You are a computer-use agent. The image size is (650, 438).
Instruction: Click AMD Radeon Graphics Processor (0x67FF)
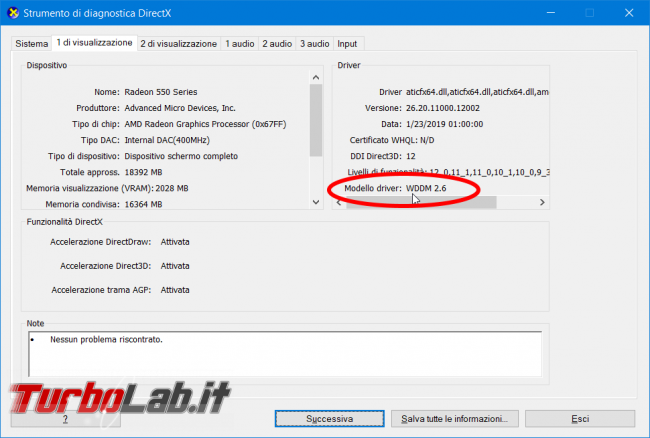click(205, 124)
